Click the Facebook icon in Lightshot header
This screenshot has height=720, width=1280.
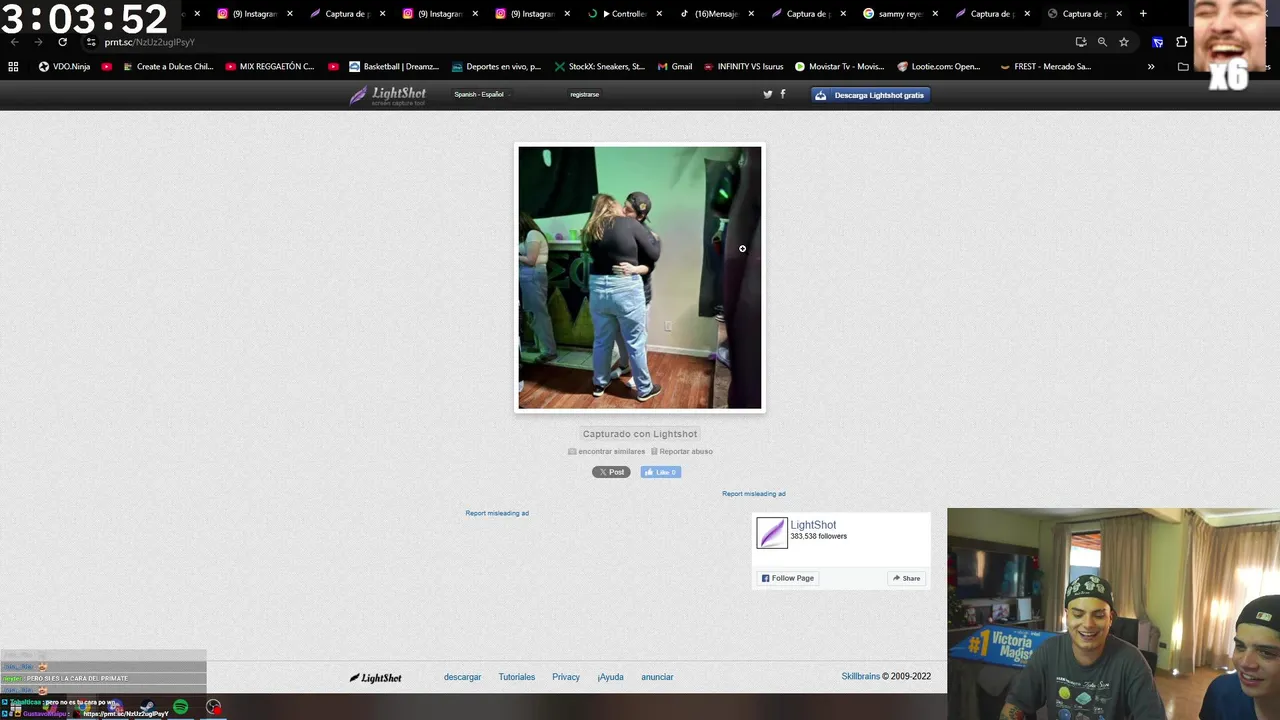click(x=783, y=94)
